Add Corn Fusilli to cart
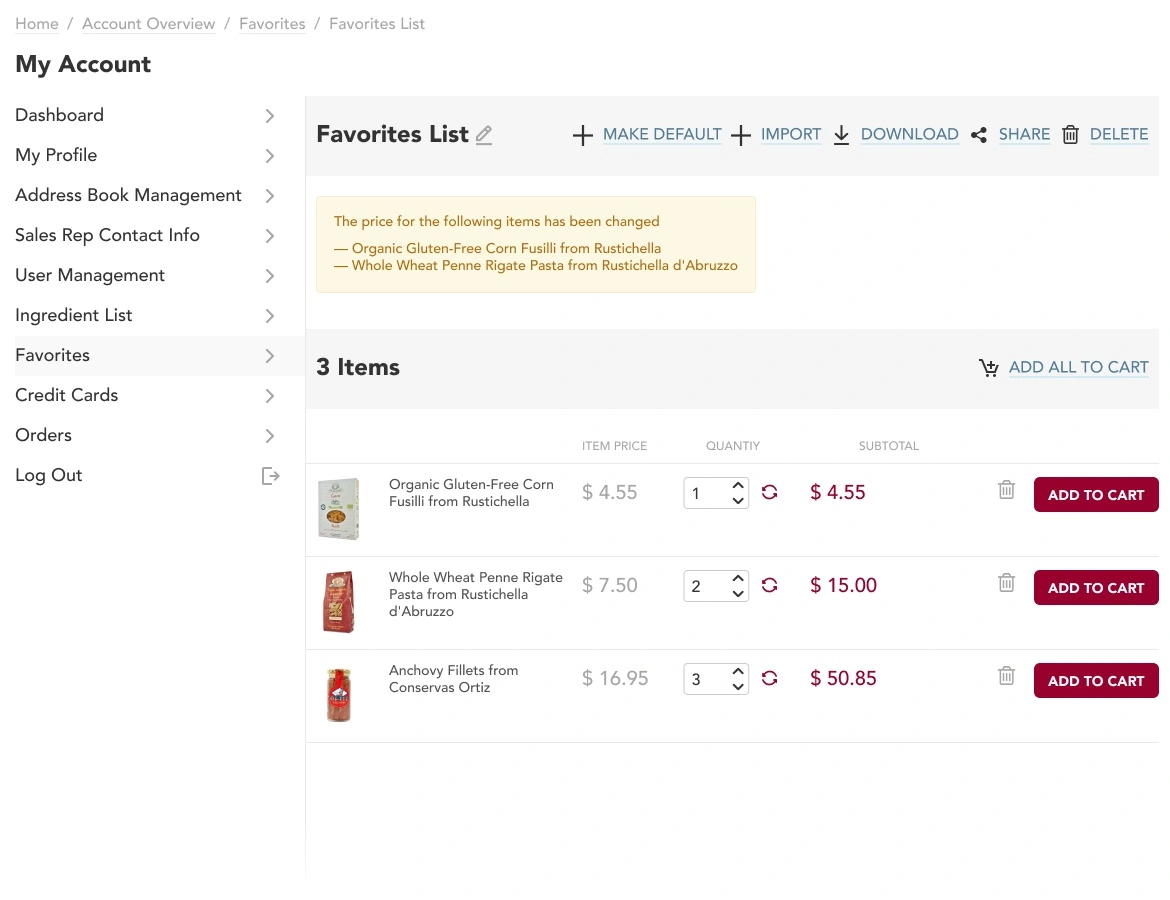Image resolution: width=1170 pixels, height=900 pixels. [x=1096, y=495]
